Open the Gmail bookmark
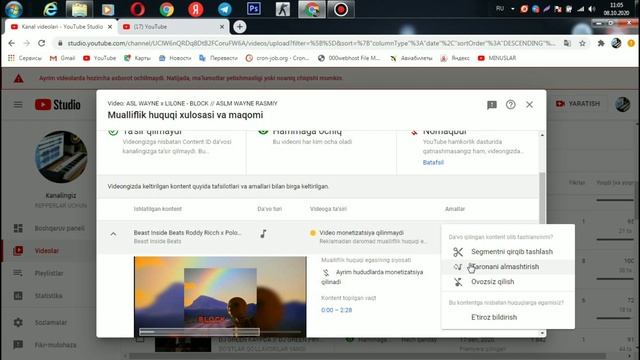 coord(62,58)
